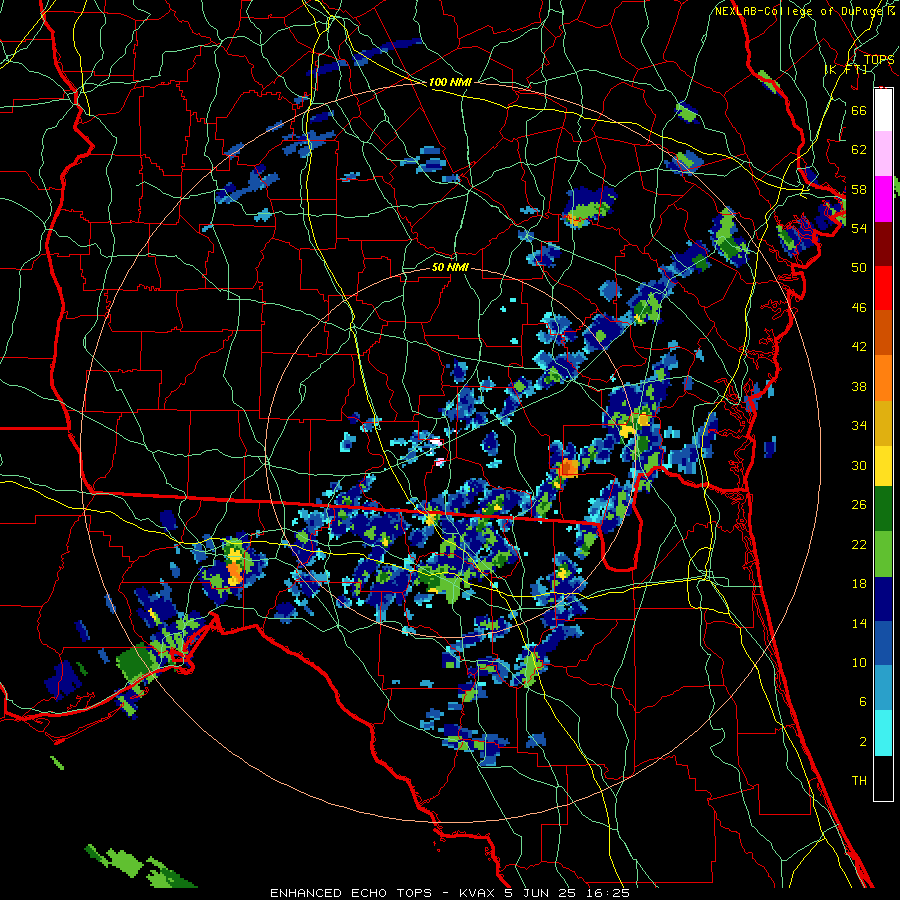Click the legend label 2

point(862,742)
